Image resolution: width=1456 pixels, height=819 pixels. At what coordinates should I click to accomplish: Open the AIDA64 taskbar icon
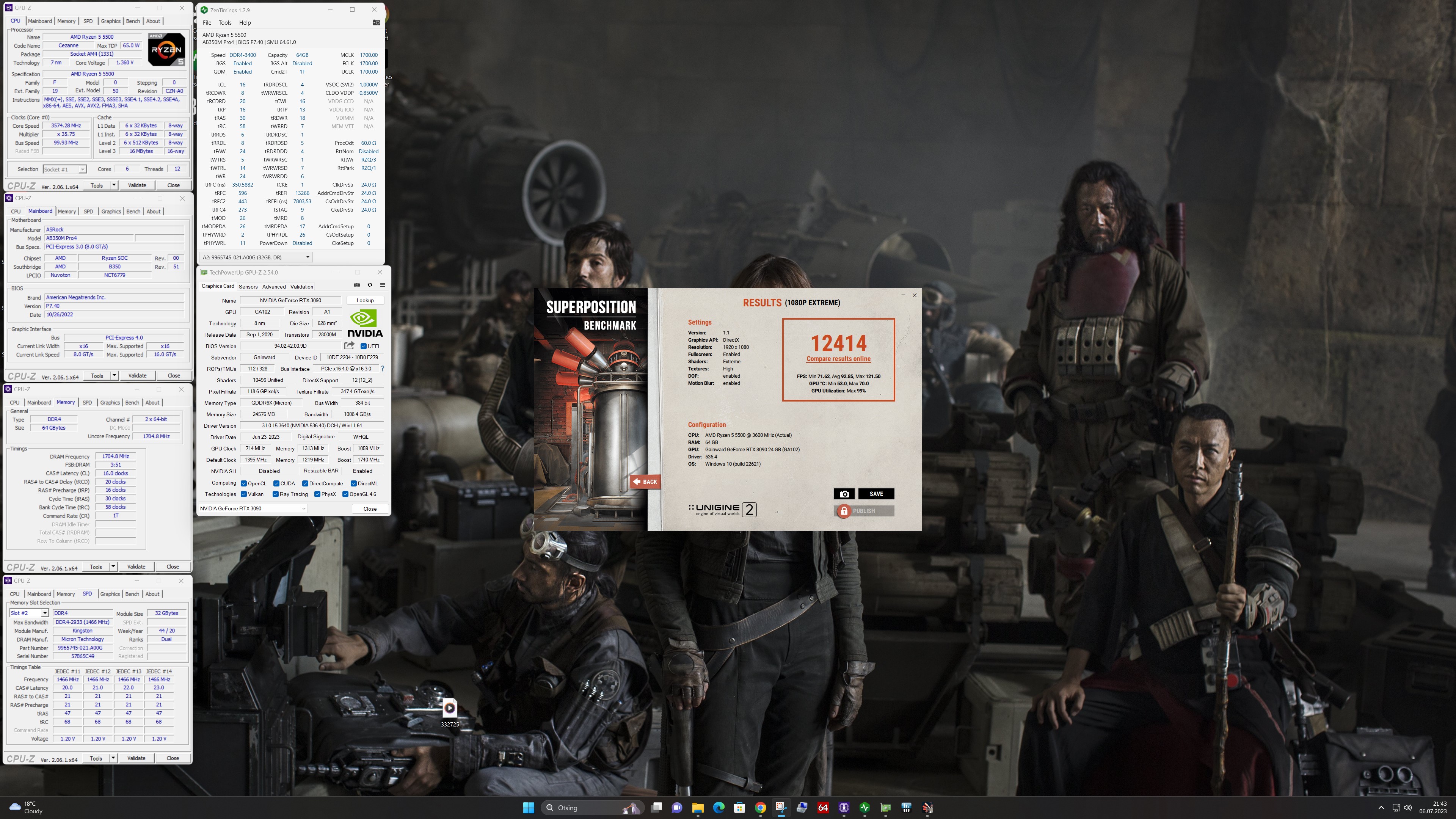(823, 808)
